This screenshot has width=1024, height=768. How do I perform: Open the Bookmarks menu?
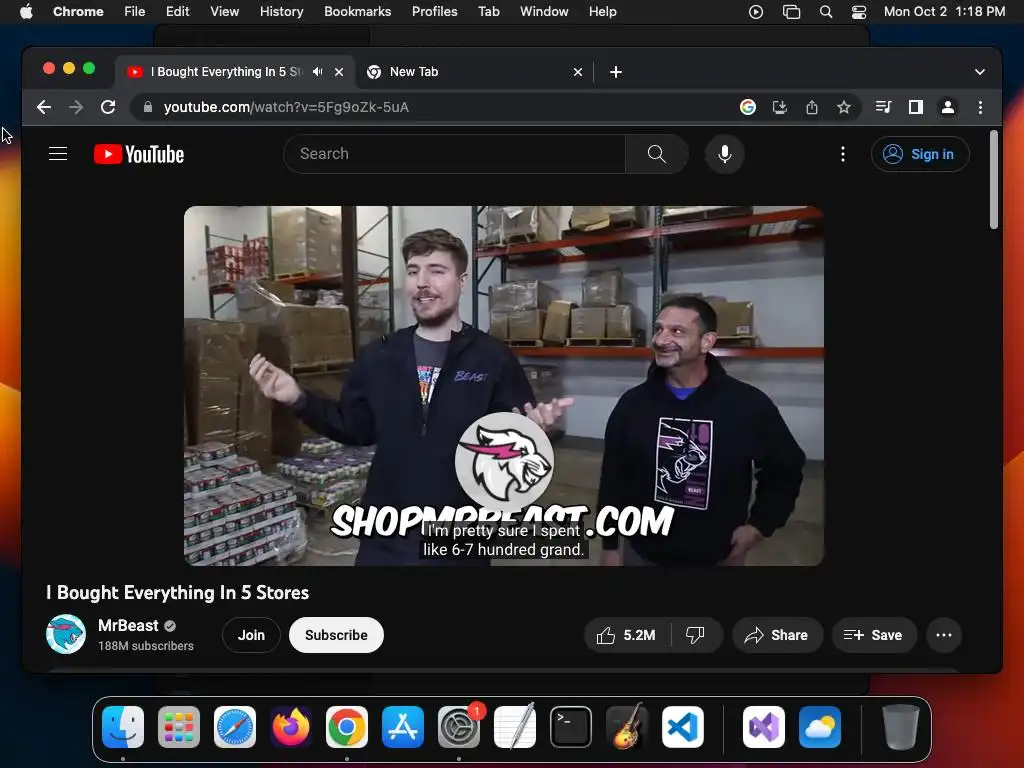tap(357, 12)
